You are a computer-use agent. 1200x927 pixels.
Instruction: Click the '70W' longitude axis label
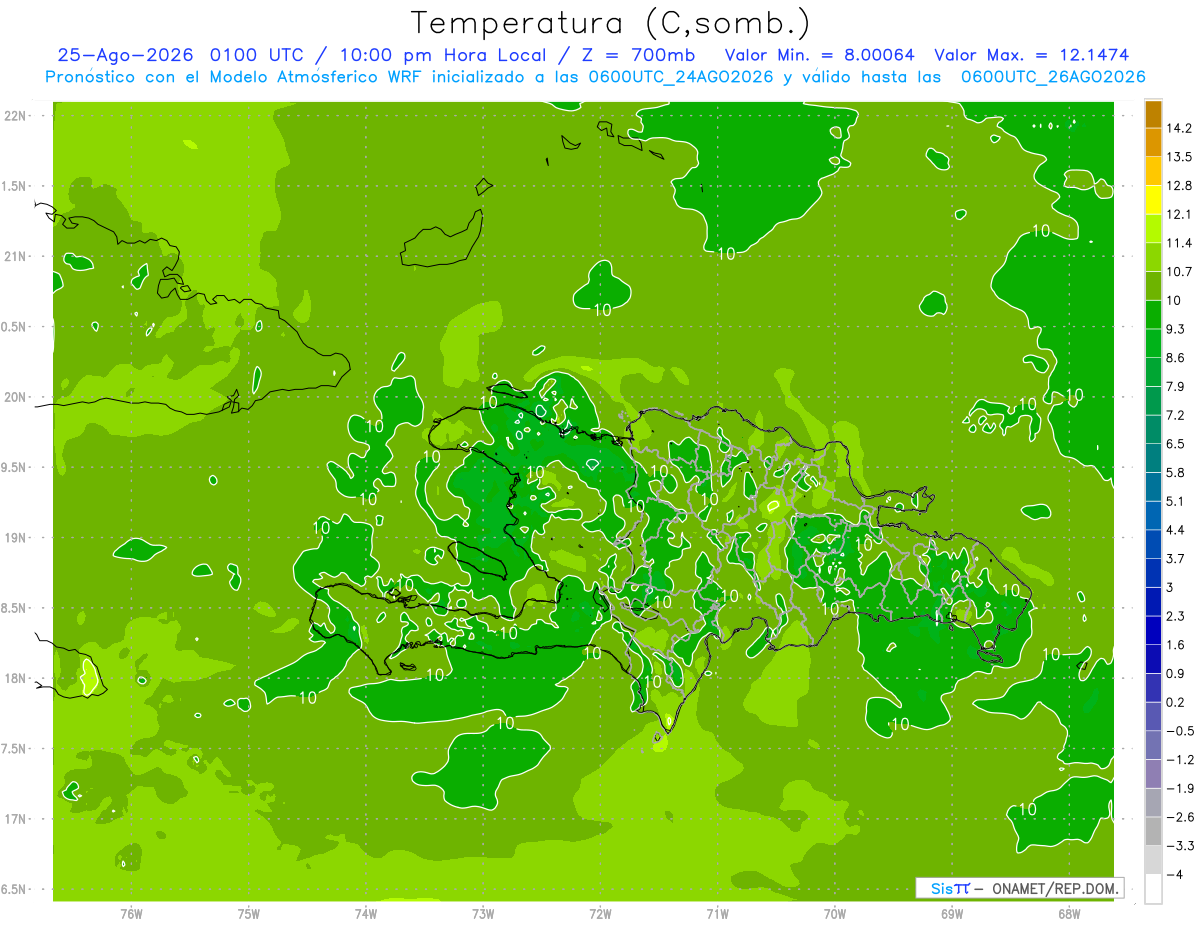835,913
